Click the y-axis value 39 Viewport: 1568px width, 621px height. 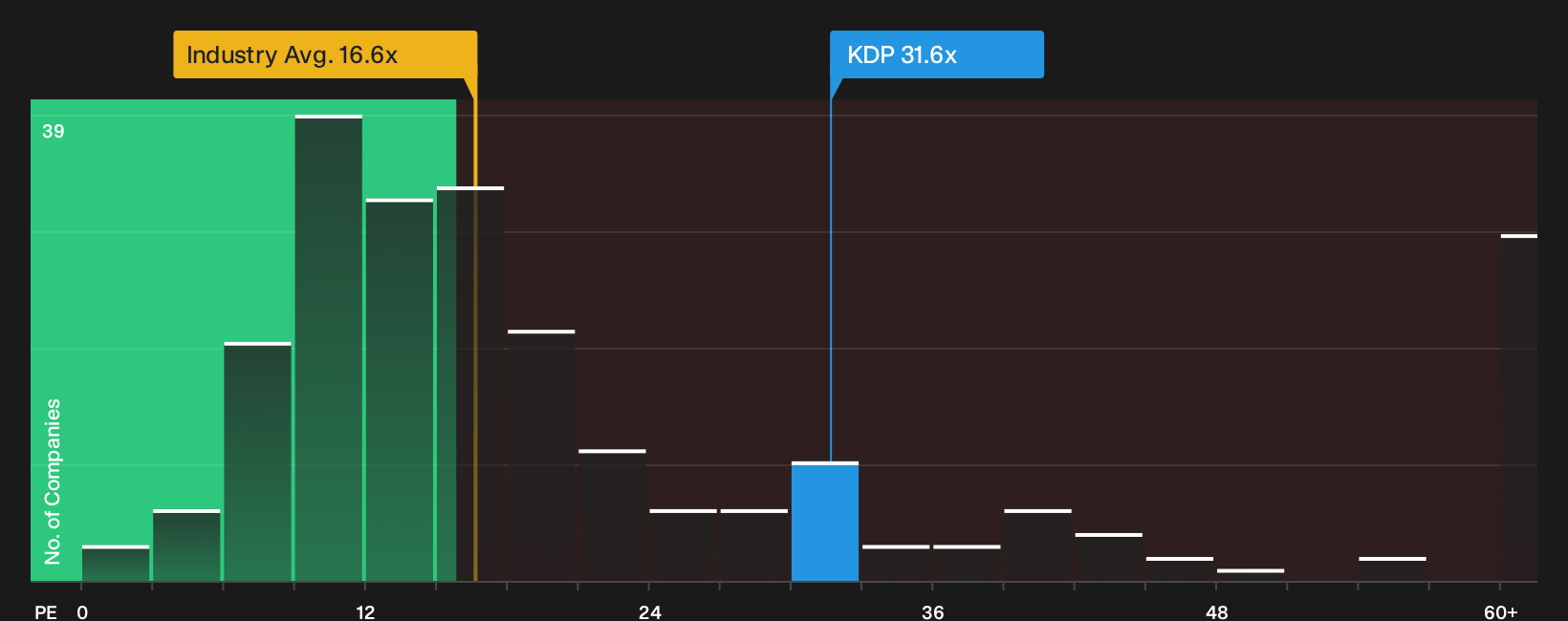54,131
